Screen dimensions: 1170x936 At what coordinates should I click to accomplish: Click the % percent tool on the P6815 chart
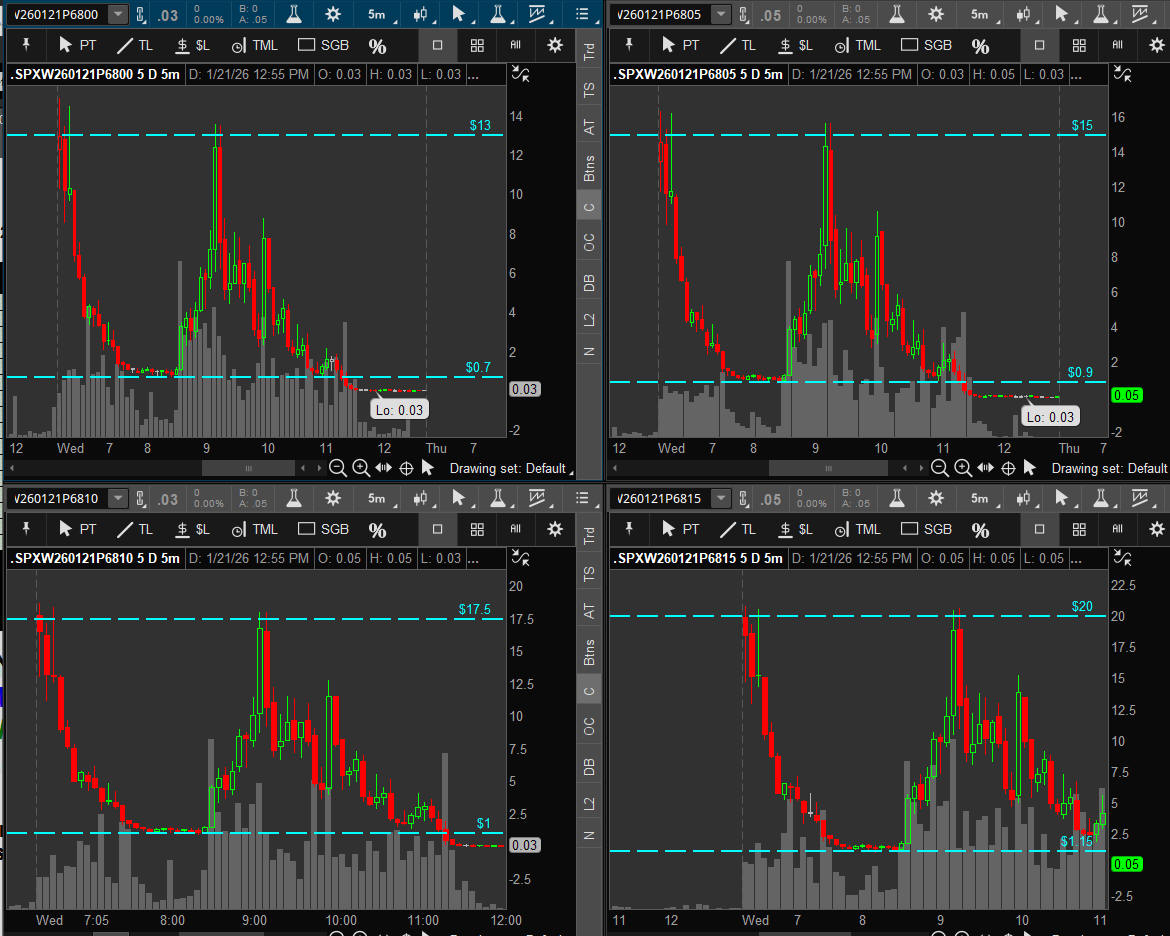(x=980, y=529)
